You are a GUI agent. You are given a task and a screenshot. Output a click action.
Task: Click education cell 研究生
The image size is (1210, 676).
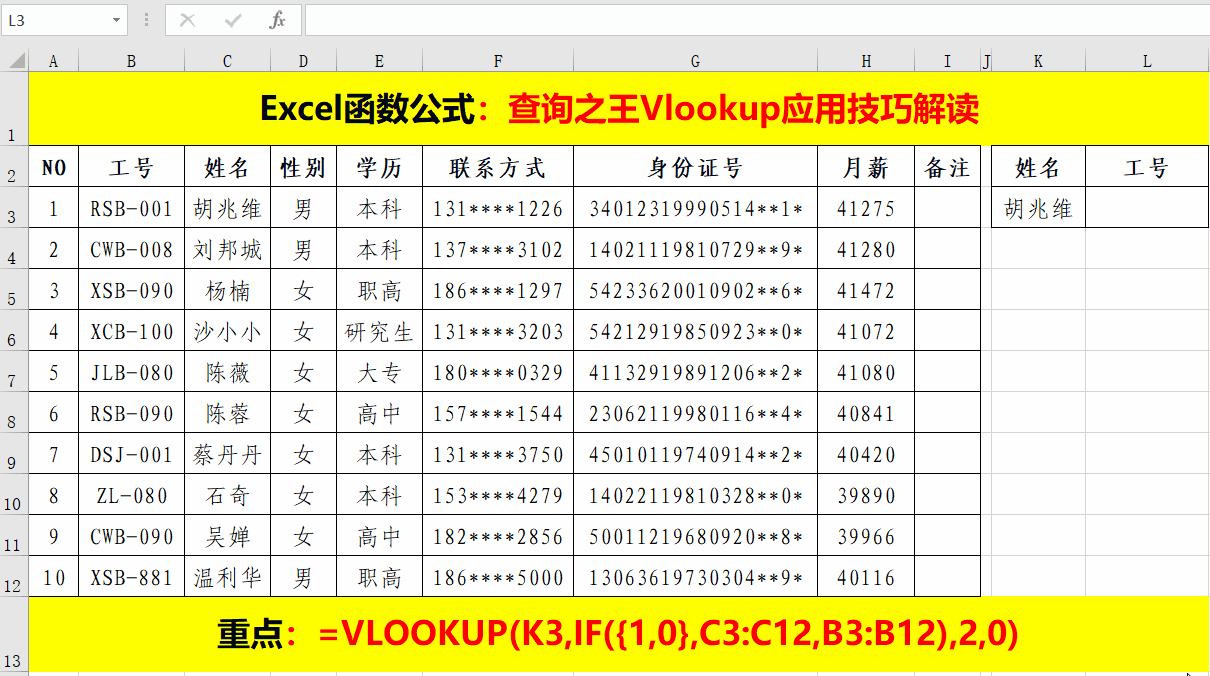[379, 331]
